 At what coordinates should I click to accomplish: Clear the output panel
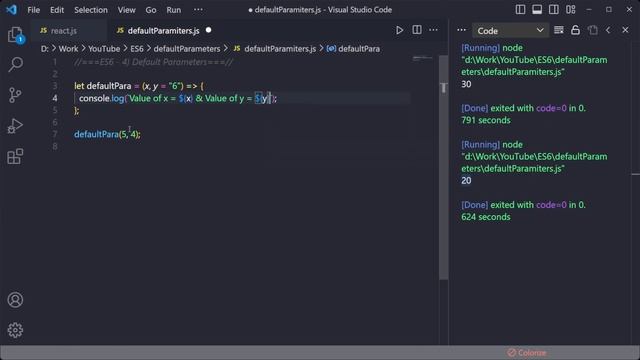[x=558, y=30]
